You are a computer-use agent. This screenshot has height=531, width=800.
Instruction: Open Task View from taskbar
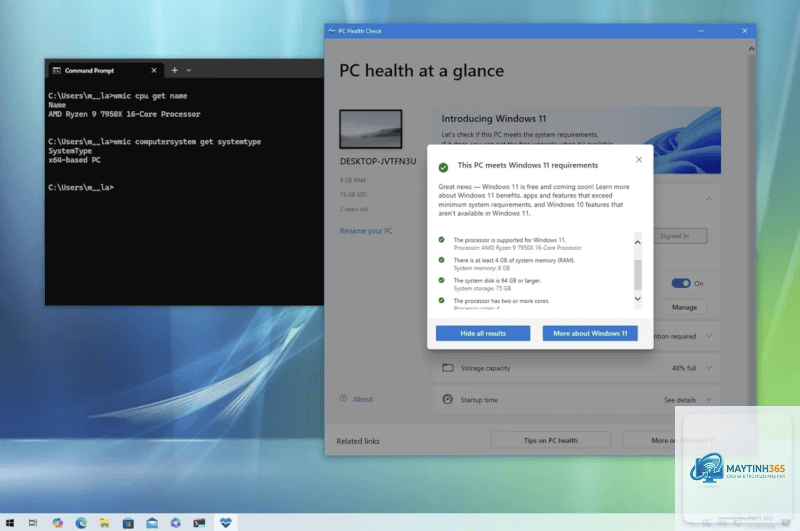pyautogui.click(x=33, y=523)
